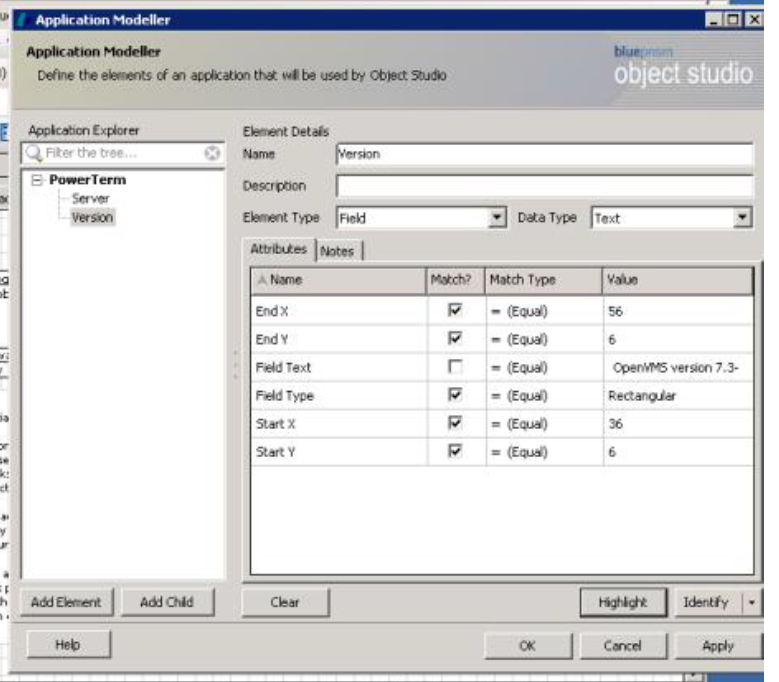Viewport: 779px width, 682px height.
Task: Click the End X attribute name
Action: click(272, 311)
